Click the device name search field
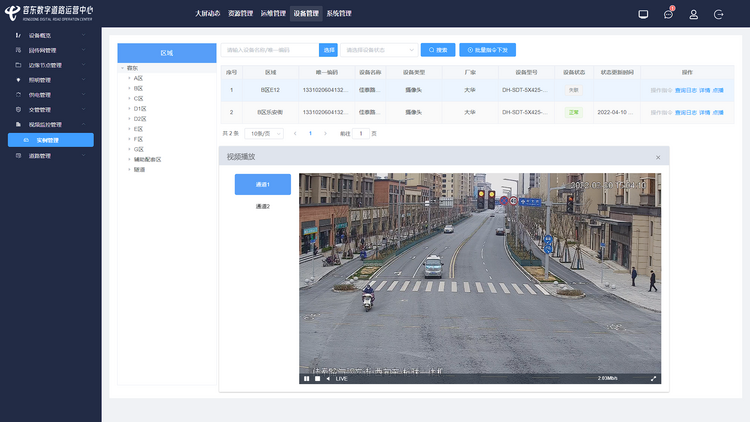The image size is (750, 422). click(x=268, y=49)
